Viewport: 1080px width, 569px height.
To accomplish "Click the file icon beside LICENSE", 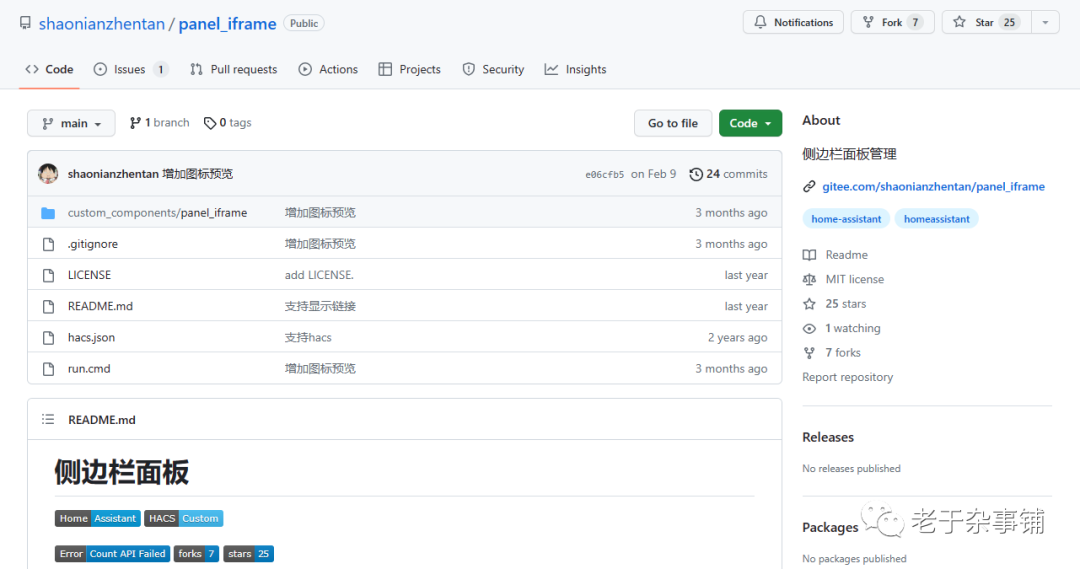I will 48,275.
